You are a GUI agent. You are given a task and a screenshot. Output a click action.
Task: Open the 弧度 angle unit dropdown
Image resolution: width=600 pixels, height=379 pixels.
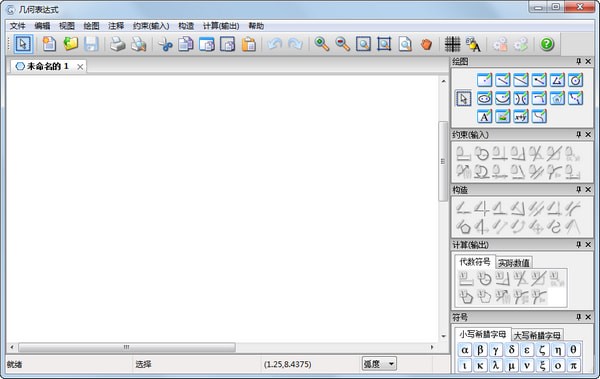(379, 364)
